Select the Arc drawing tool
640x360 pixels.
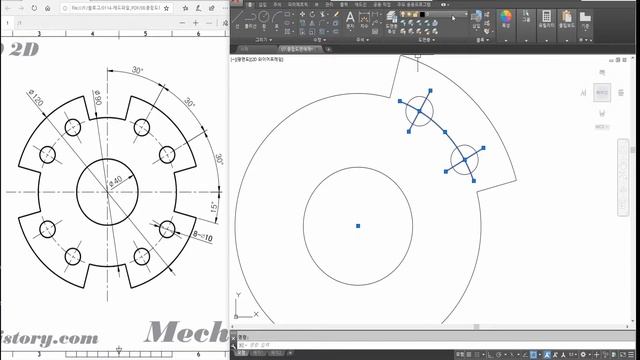point(277,19)
